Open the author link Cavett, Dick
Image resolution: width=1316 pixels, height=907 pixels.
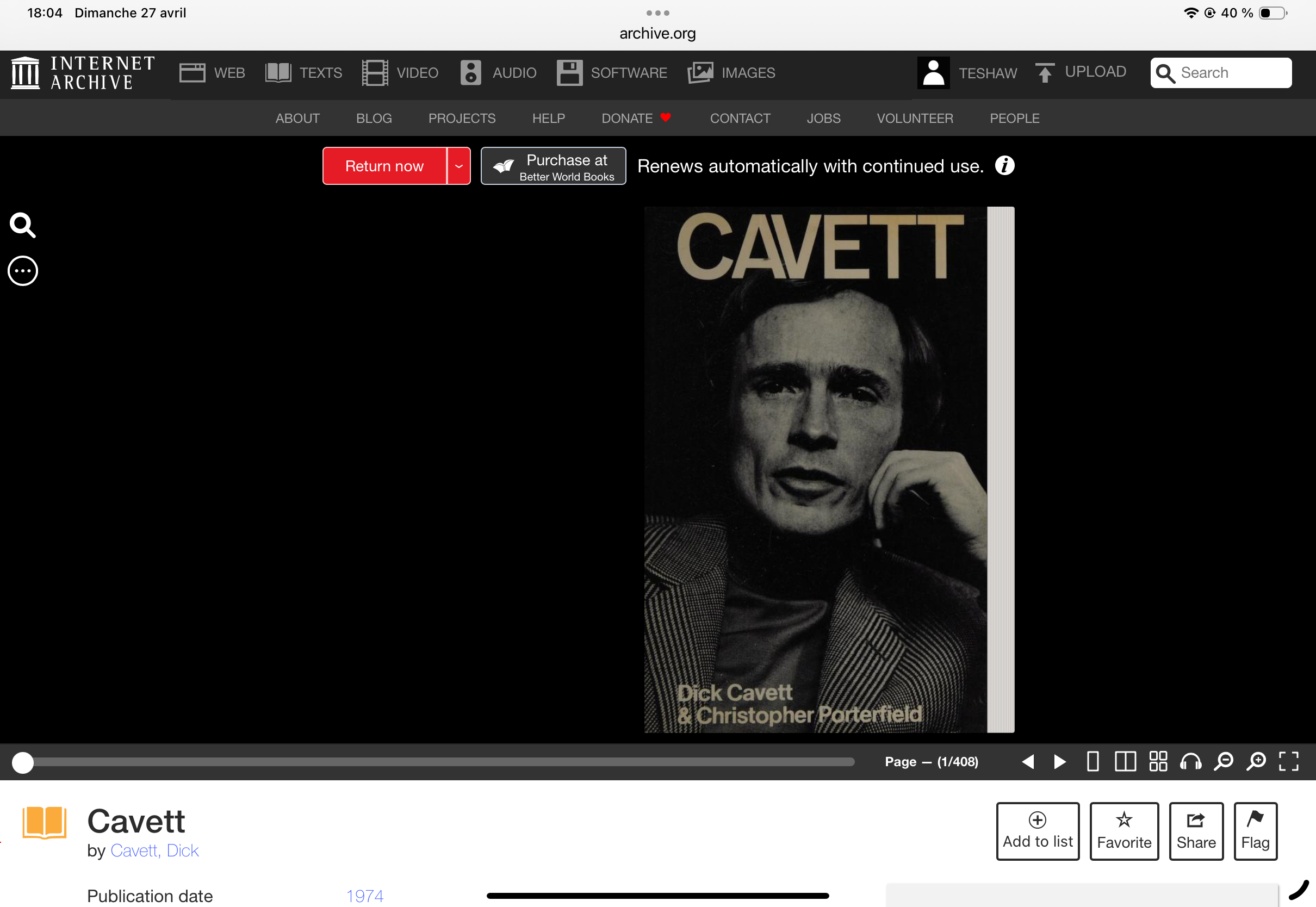pyautogui.click(x=154, y=851)
